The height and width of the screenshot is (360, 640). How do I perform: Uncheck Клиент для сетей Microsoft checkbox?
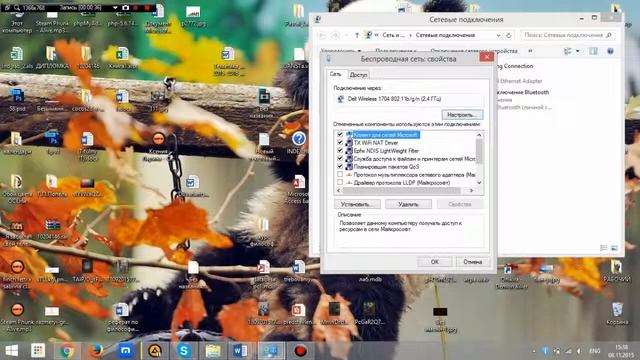click(x=340, y=134)
